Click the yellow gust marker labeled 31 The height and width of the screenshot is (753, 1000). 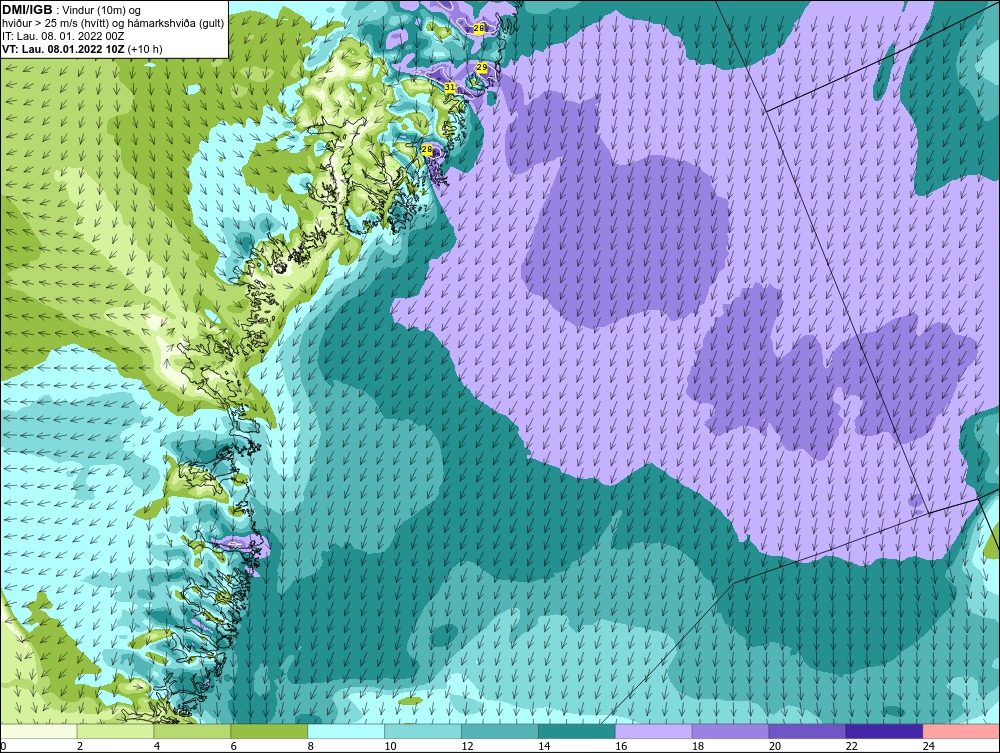pyautogui.click(x=450, y=87)
